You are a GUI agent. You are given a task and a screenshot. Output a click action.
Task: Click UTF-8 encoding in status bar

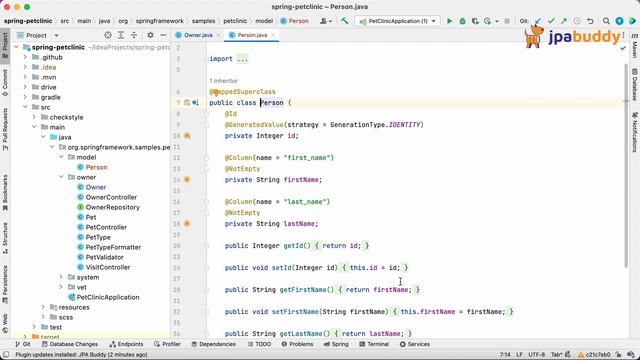pos(537,354)
